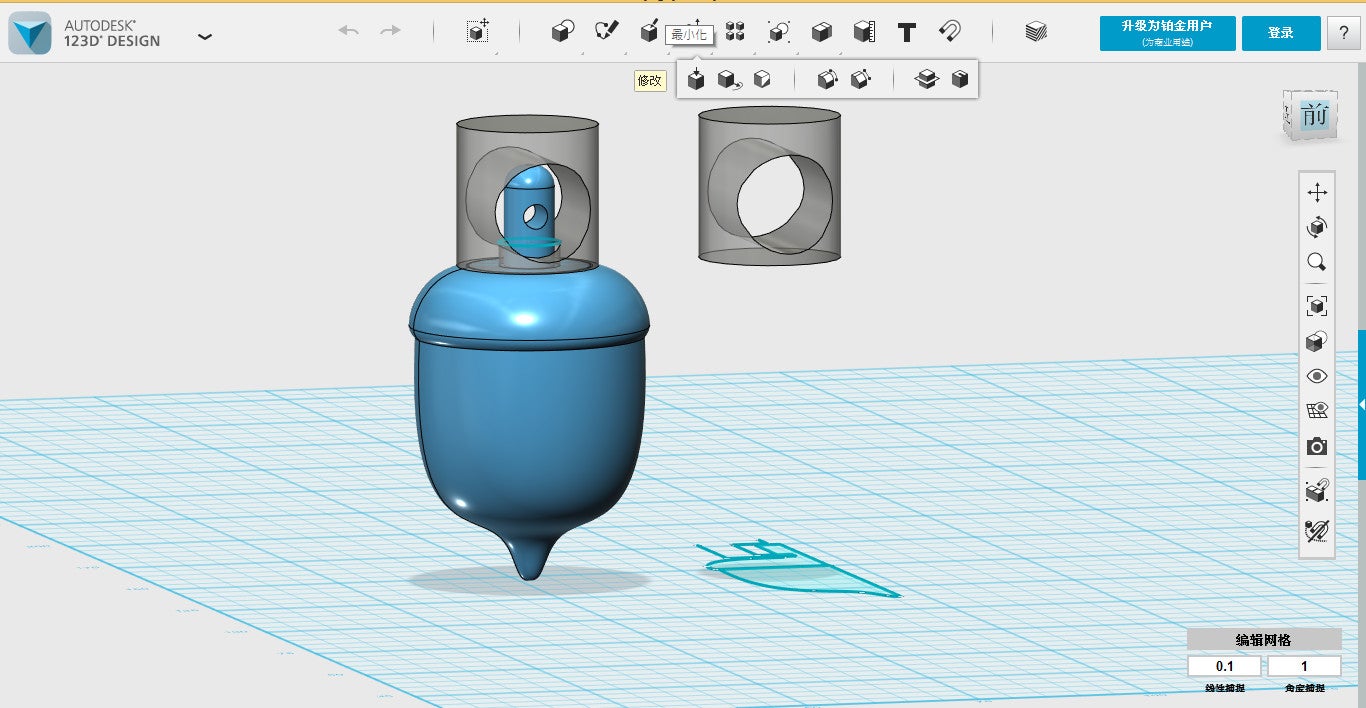This screenshot has height=708, width=1366.
Task: Toggle the materials and outlines display mode
Action: pos(1317,341)
